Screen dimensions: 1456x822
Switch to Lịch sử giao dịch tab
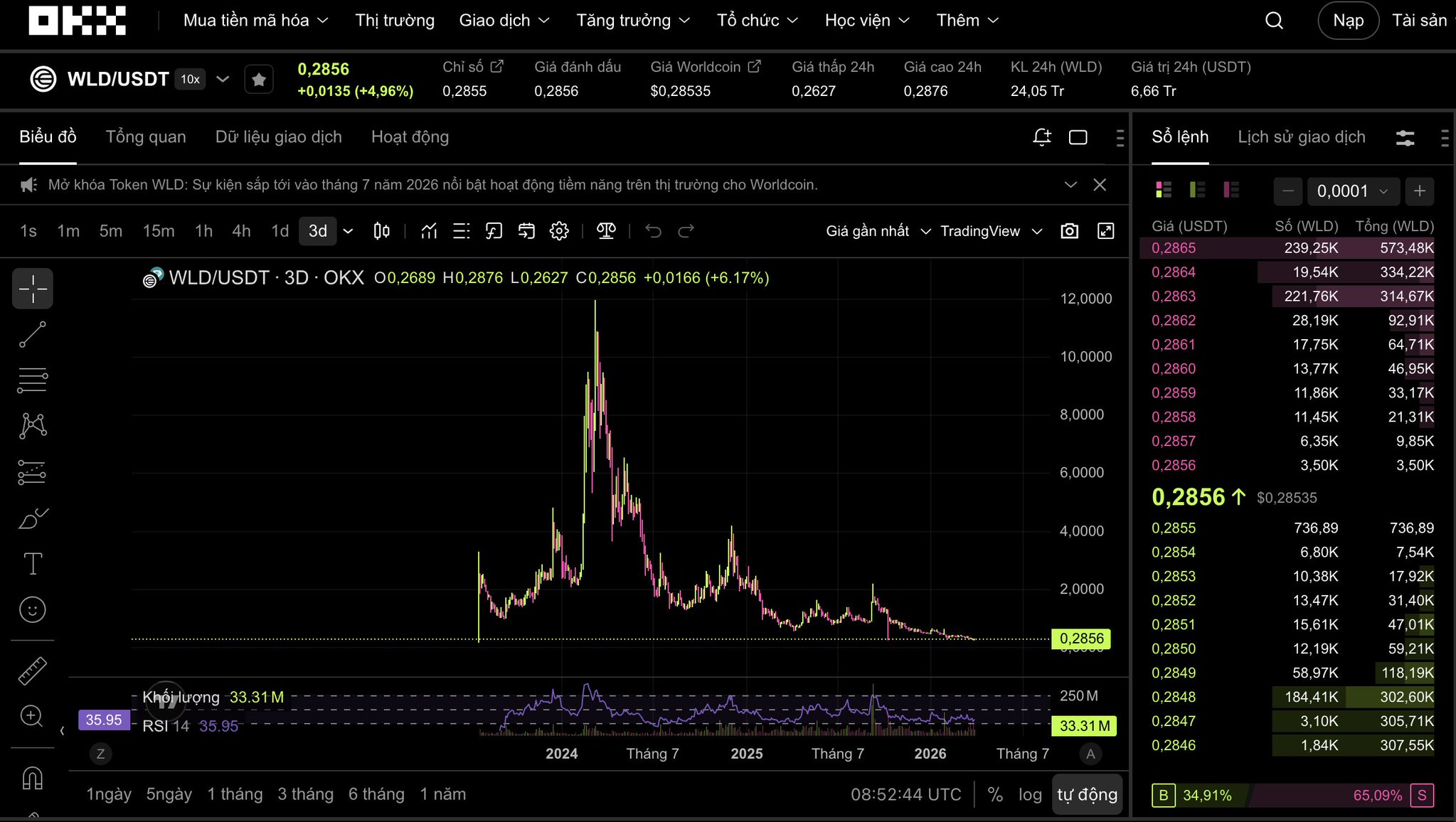click(1301, 137)
